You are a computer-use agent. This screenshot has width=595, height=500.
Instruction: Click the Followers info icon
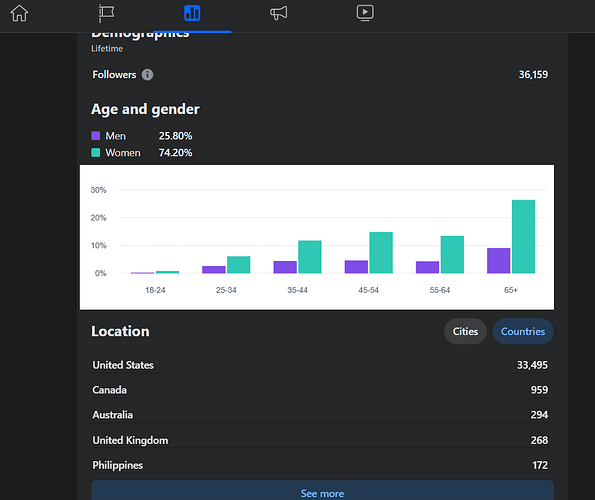pyautogui.click(x=148, y=75)
